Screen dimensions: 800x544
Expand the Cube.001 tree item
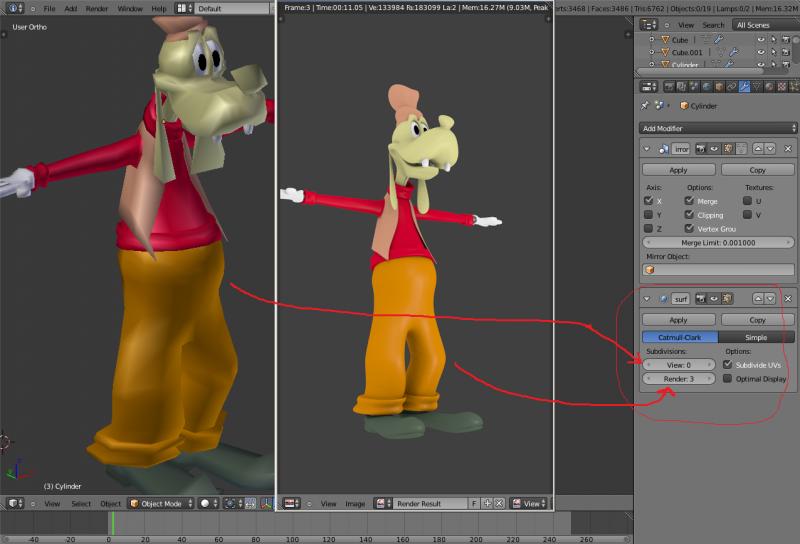click(x=652, y=52)
